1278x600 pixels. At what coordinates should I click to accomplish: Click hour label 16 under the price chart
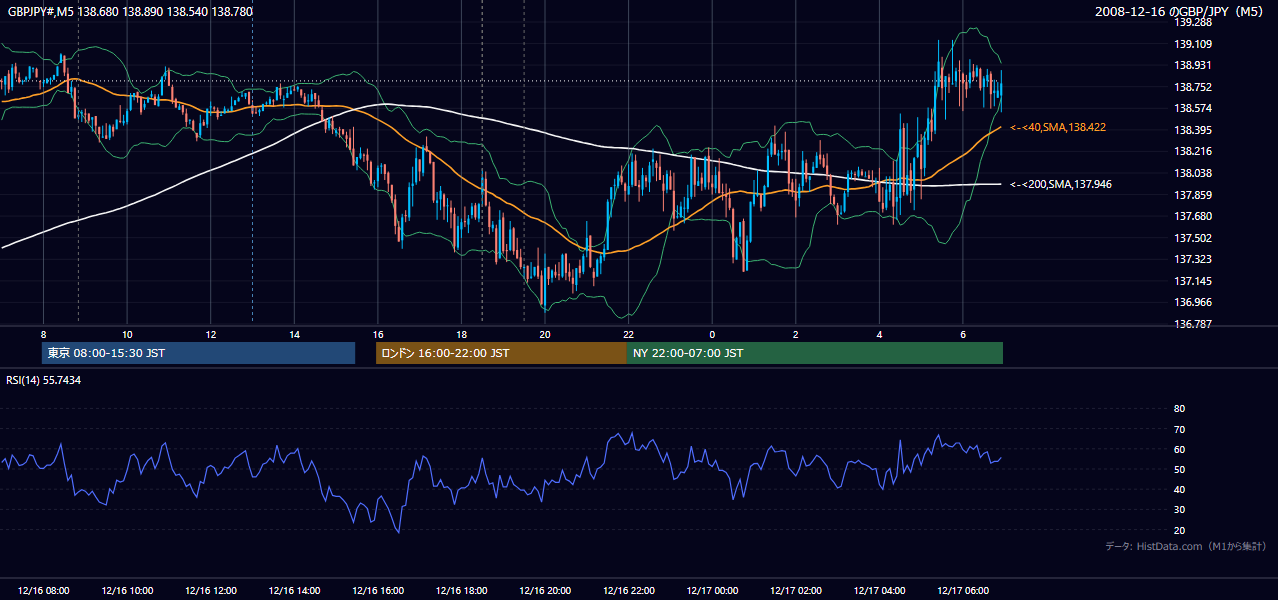(x=378, y=334)
